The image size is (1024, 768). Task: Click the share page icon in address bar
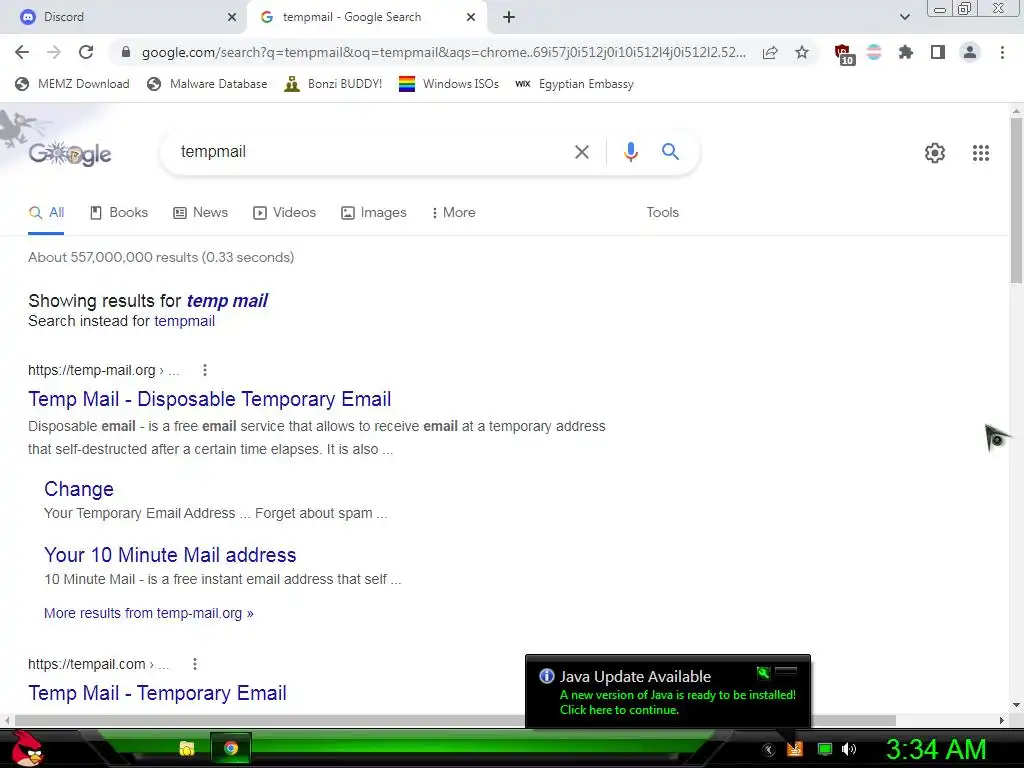(770, 52)
